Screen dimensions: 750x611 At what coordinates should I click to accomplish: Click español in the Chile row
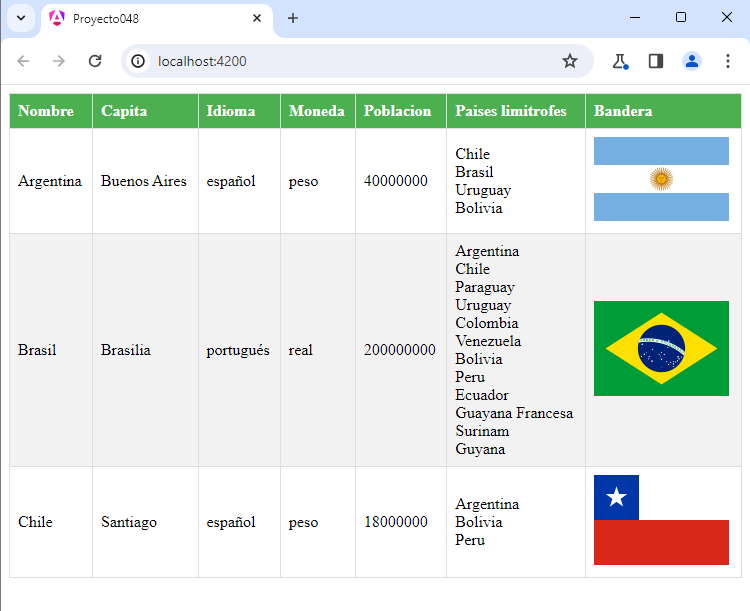click(x=231, y=522)
